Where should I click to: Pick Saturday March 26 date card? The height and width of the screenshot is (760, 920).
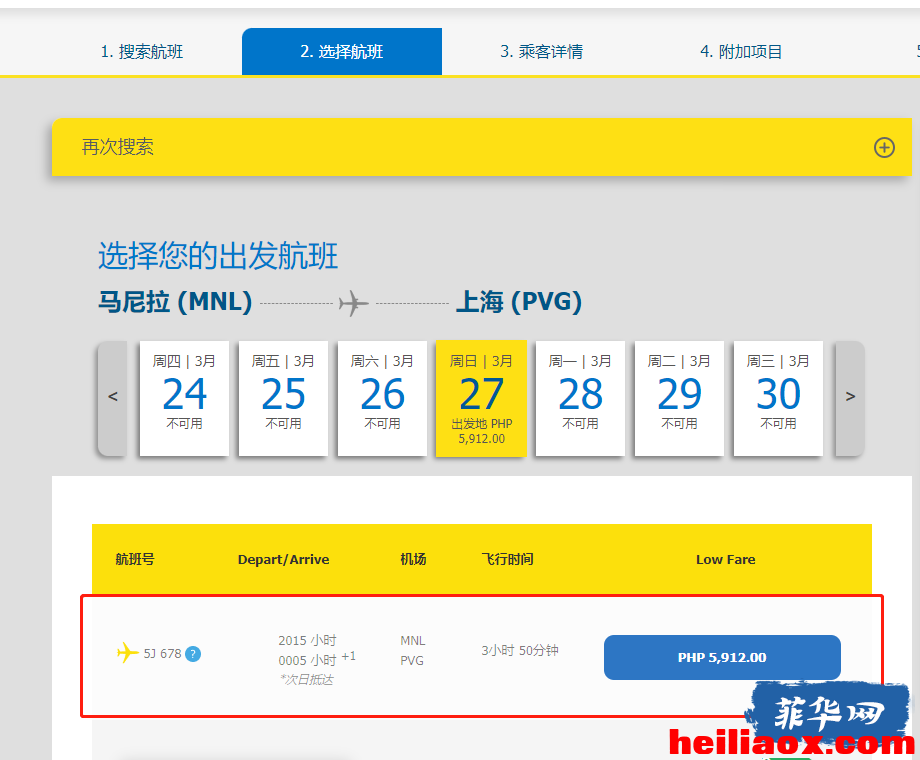[x=383, y=398]
